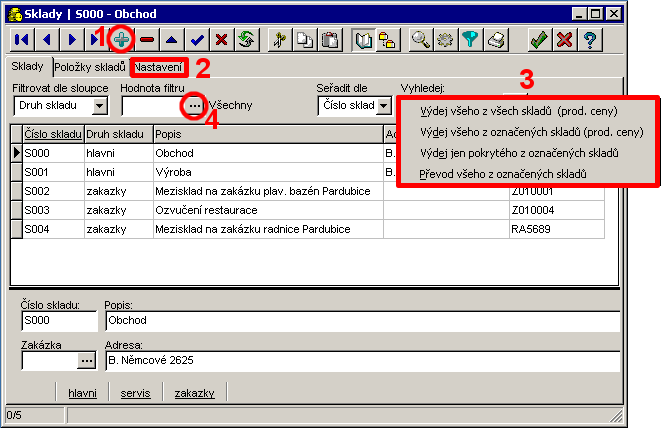Jump to first record with navigation arrow
The width and height of the screenshot is (661, 428).
[x=21, y=40]
